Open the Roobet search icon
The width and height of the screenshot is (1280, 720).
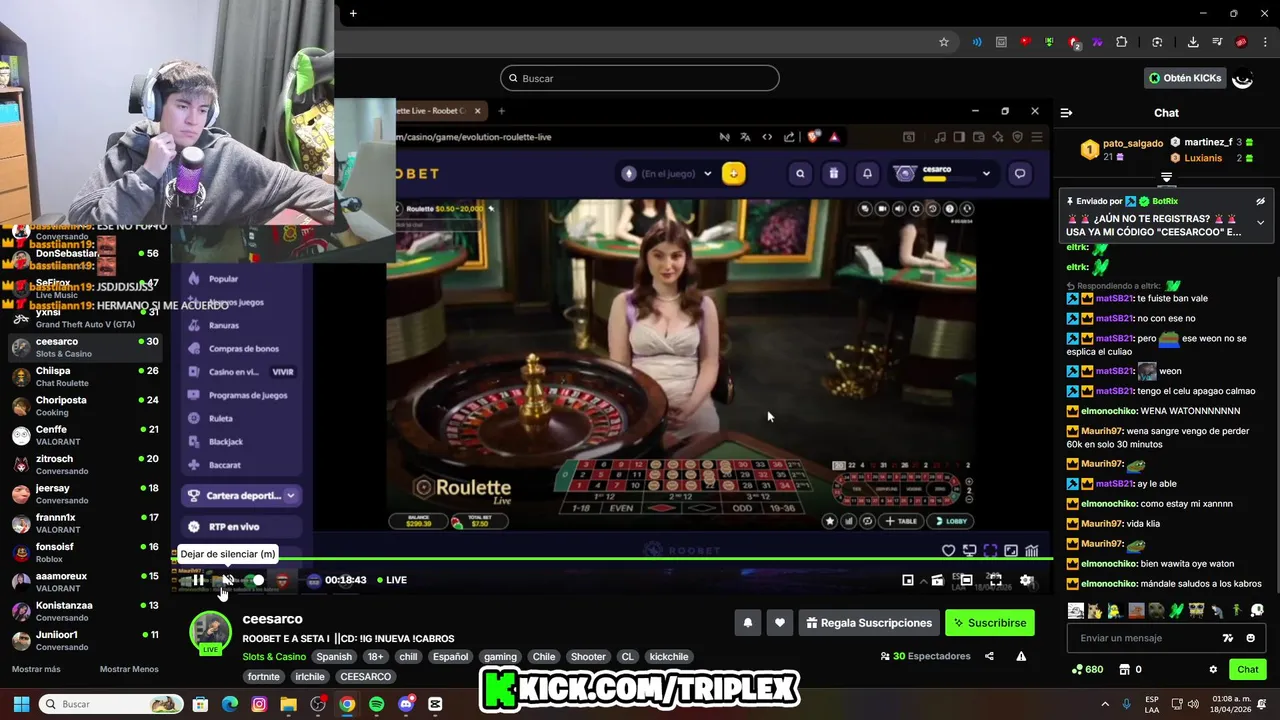[800, 174]
